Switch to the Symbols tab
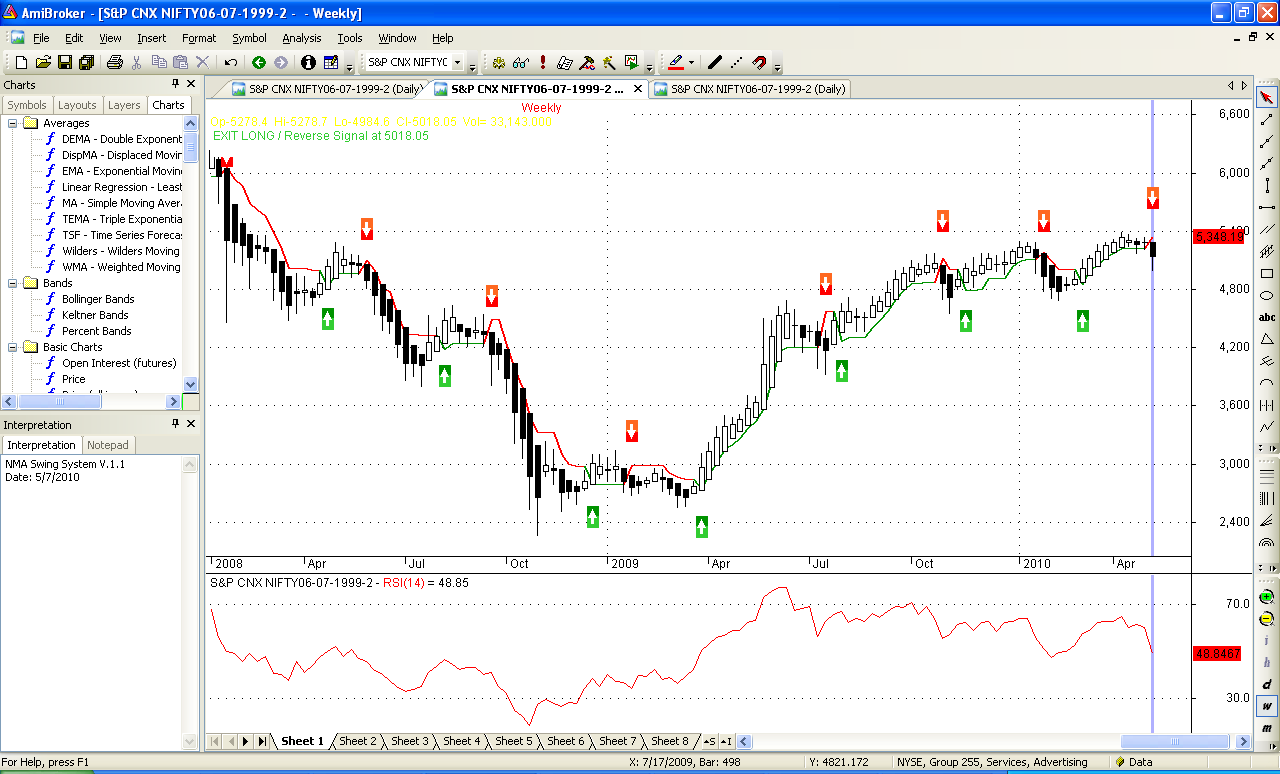Screen dimensions: 1280x774 [27, 105]
